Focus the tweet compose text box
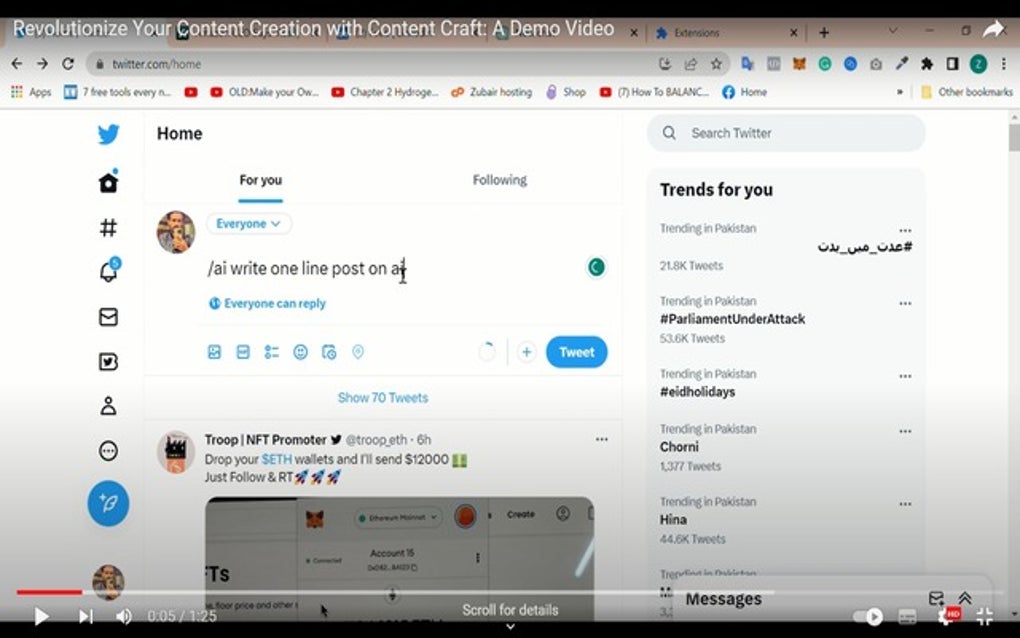The height and width of the screenshot is (638, 1020). tap(390, 268)
